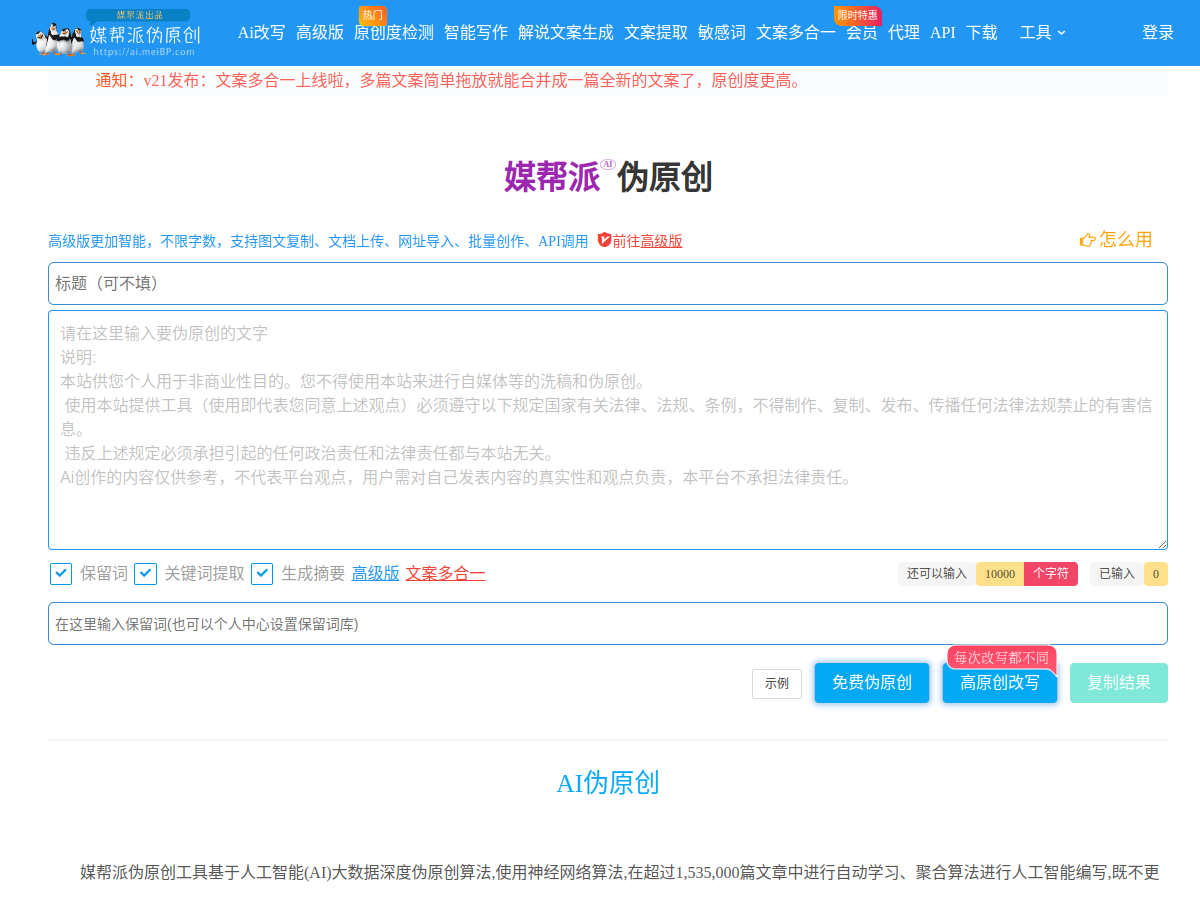Expand the 工具 dropdown menu

click(x=1043, y=33)
